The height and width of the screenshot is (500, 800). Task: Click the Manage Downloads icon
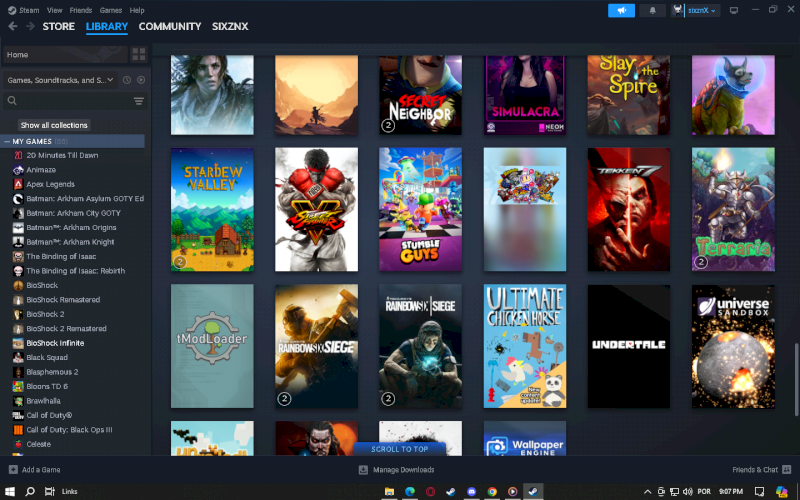363,469
